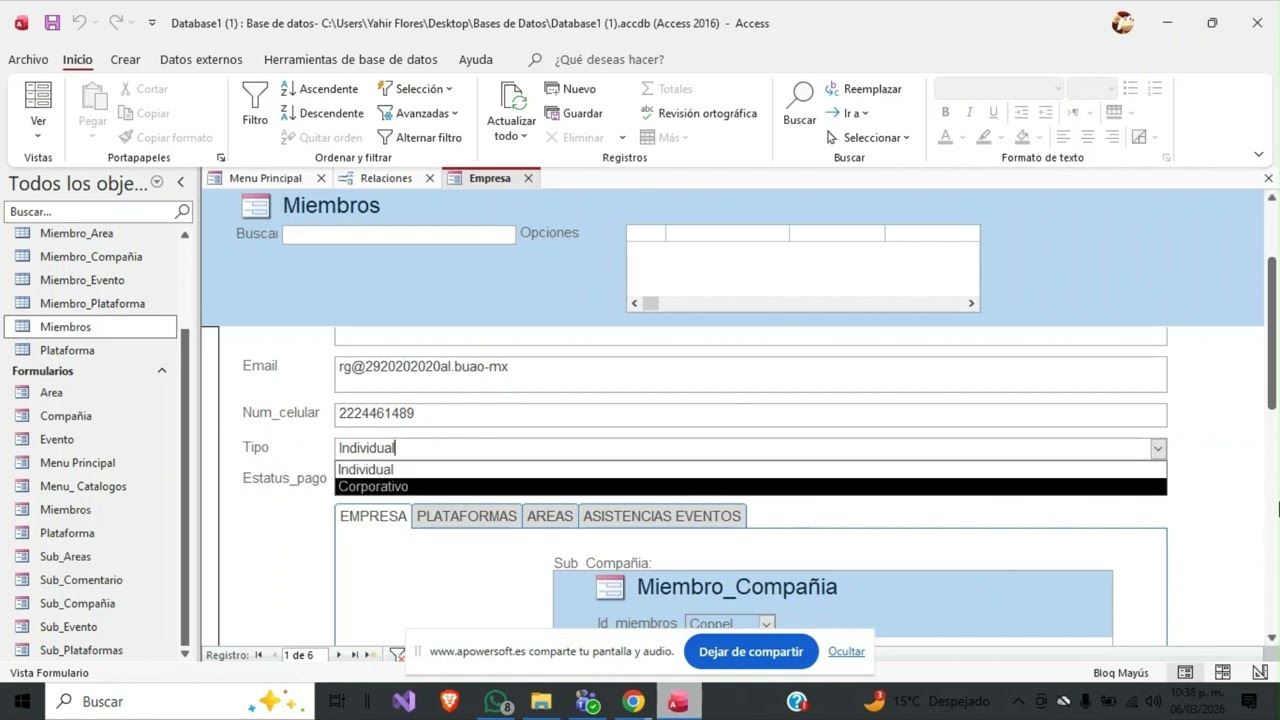This screenshot has height=720, width=1280.
Task: Select Corporativo in Tipo list
Action: (x=750, y=487)
